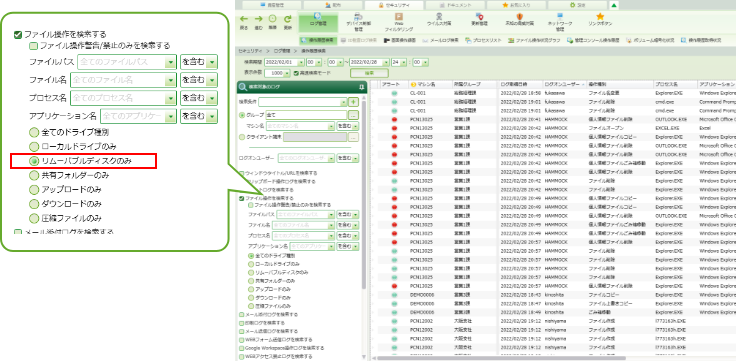Image resolution: width=736 pixels, height=361 pixels.
Task: Click the browse button beside the グループ field
Action: click(353, 115)
